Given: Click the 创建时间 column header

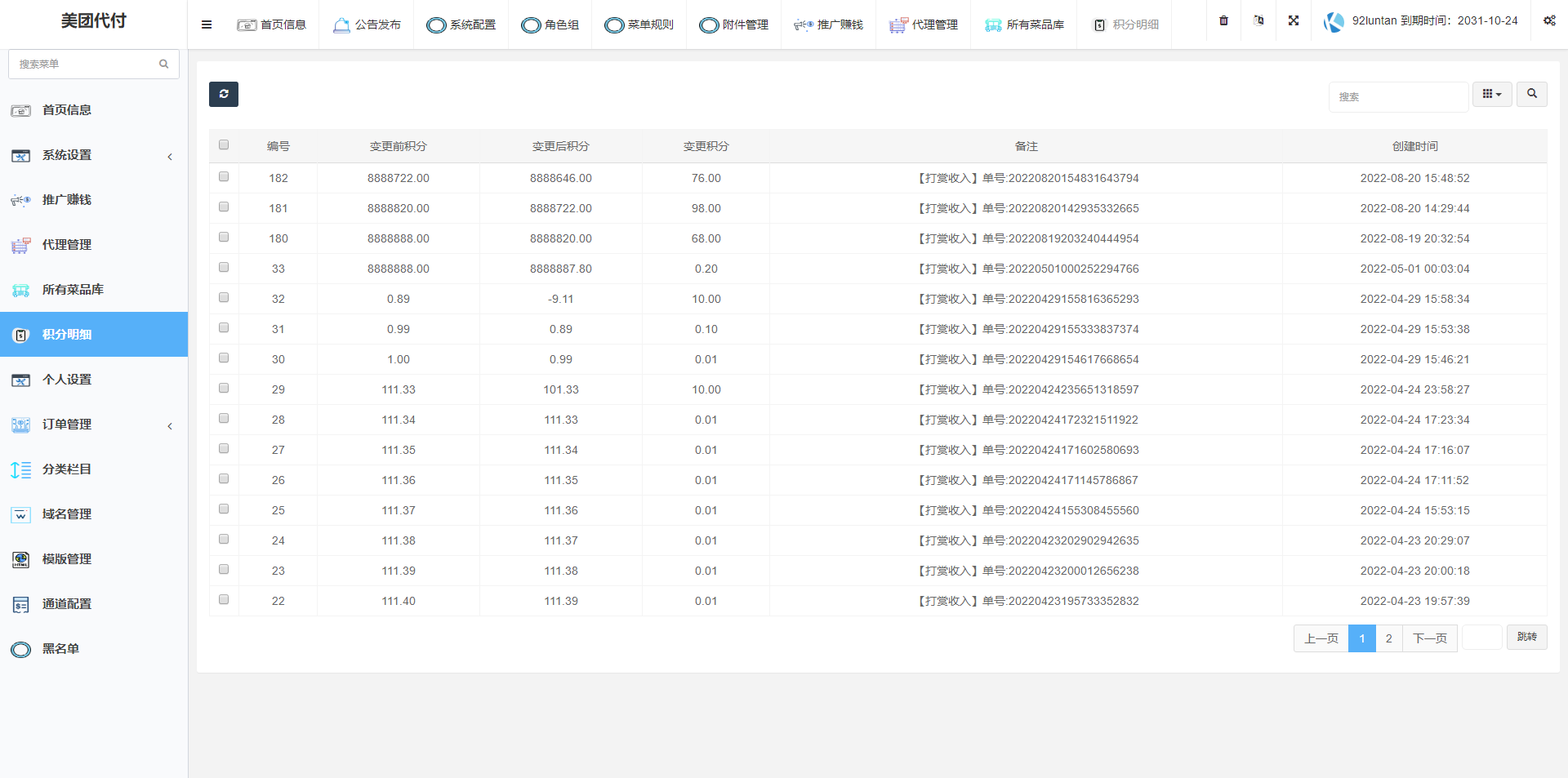Looking at the screenshot, I should tap(1415, 146).
